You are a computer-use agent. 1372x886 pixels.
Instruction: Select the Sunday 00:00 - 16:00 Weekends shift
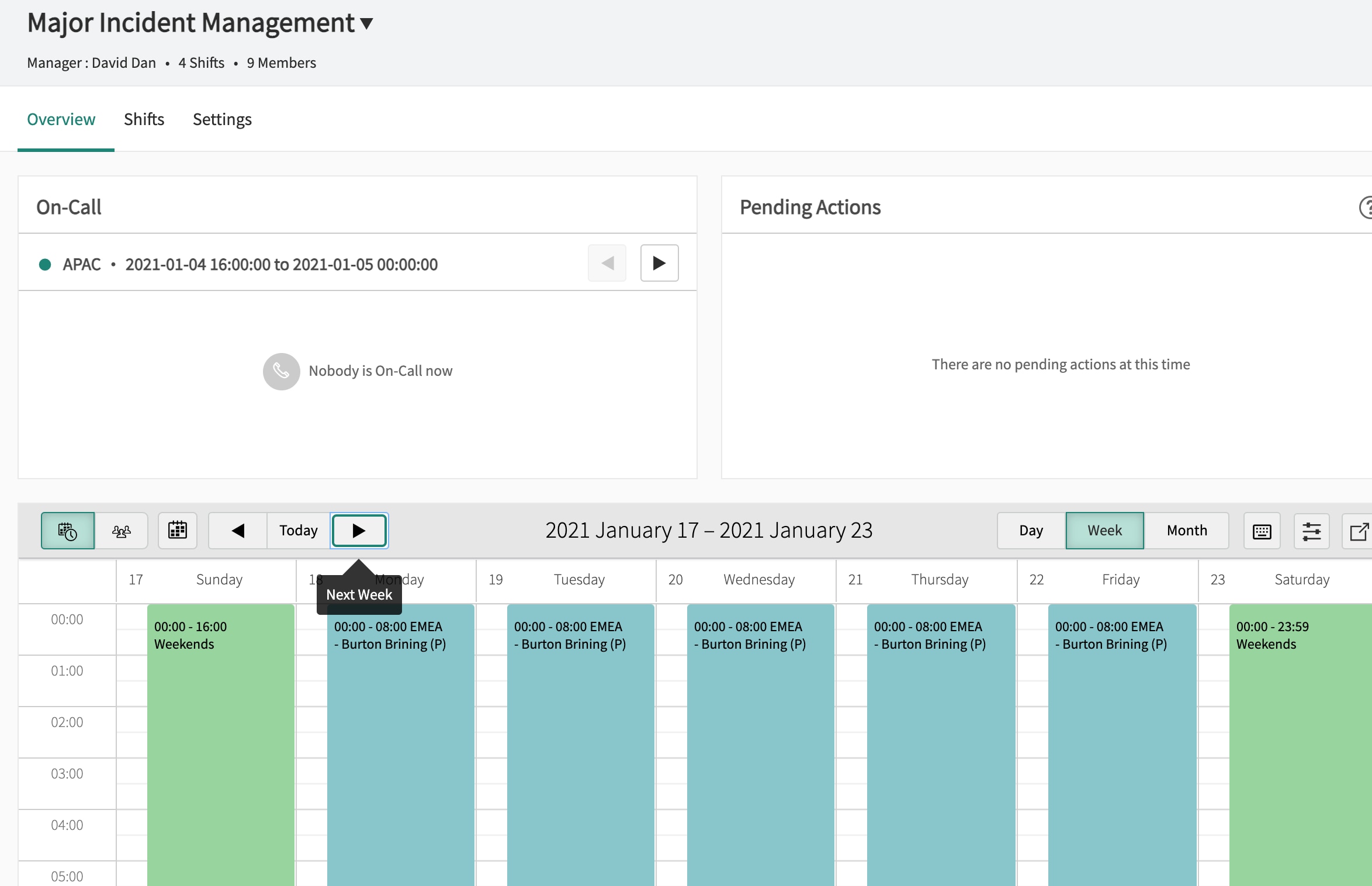[221, 745]
